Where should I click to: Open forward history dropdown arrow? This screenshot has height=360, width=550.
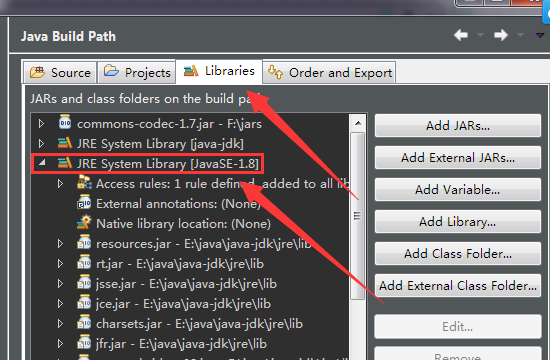pyautogui.click(x=521, y=35)
